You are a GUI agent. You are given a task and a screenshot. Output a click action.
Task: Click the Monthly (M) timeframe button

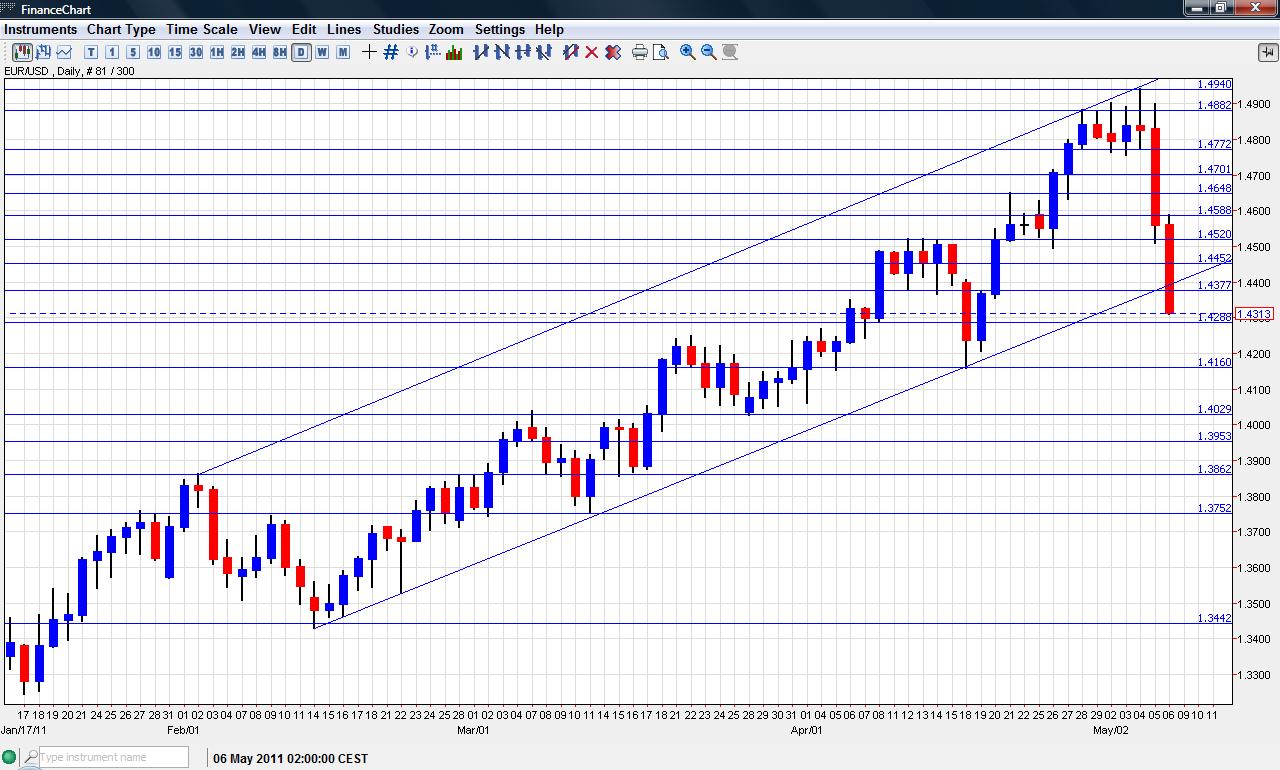tap(343, 52)
